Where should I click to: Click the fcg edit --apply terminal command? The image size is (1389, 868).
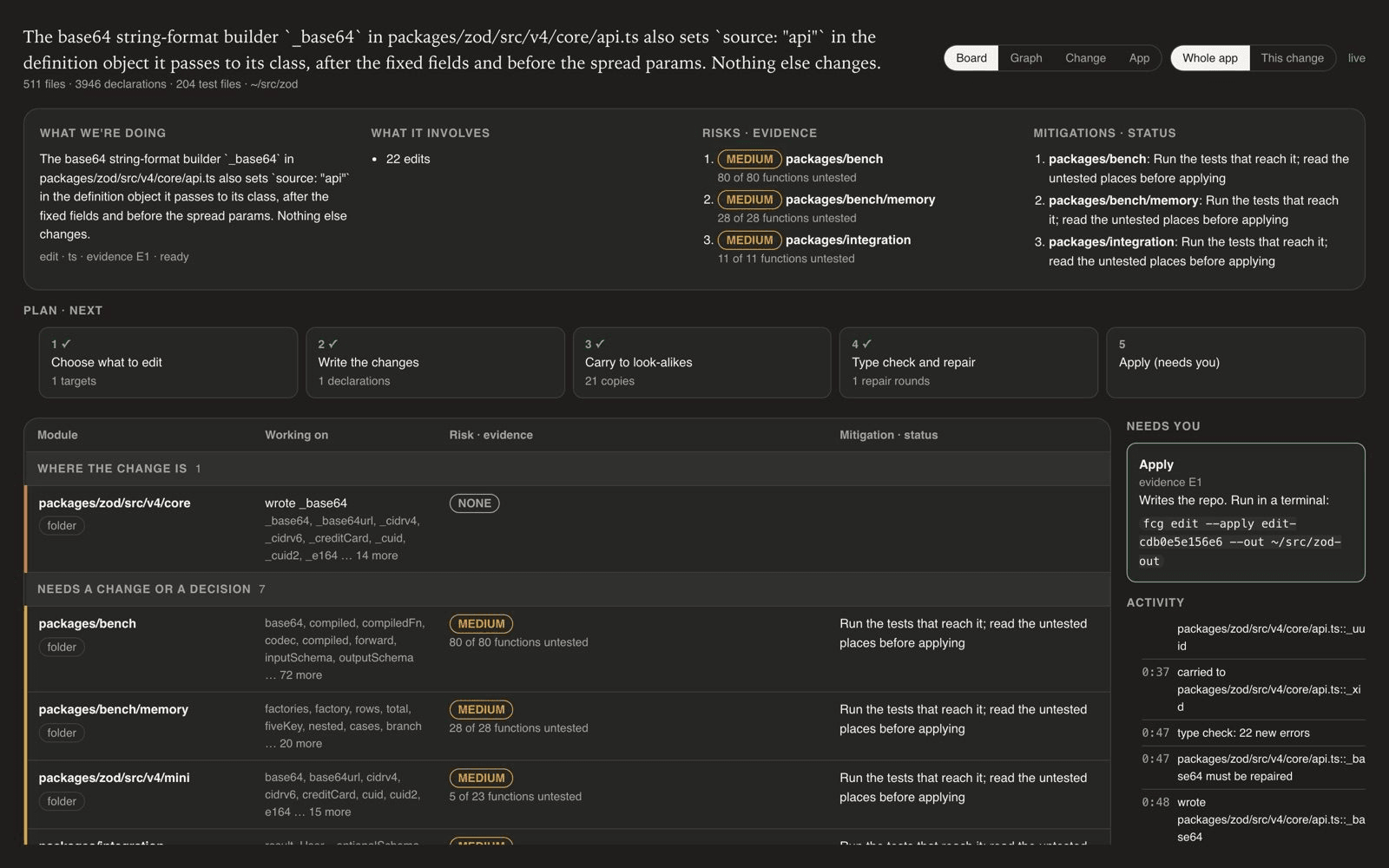(x=1241, y=542)
